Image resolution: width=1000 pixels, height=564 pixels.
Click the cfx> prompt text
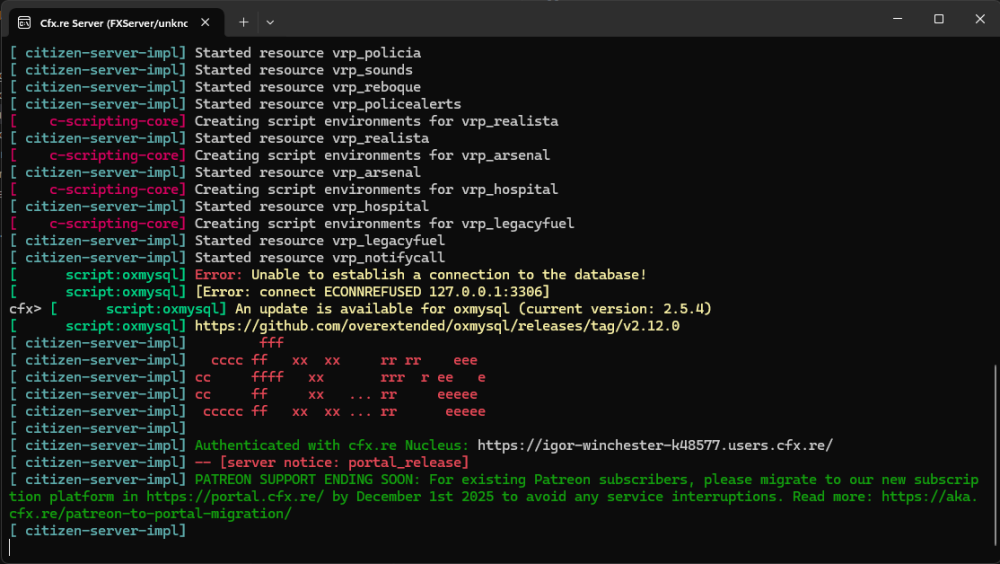click(x=25, y=309)
